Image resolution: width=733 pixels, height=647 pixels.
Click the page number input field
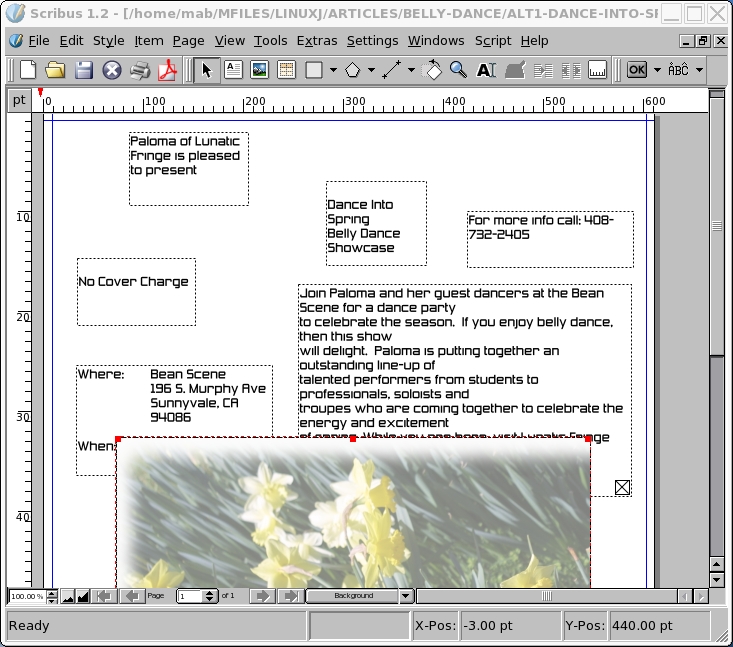(x=189, y=596)
